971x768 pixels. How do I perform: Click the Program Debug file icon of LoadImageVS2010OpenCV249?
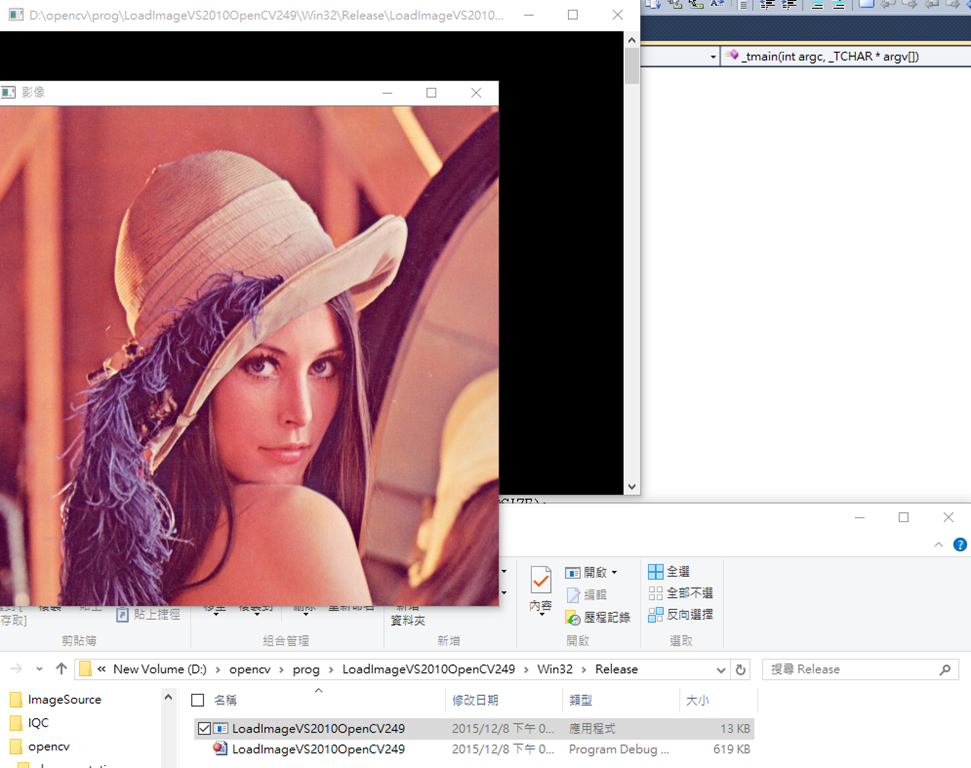[220, 749]
